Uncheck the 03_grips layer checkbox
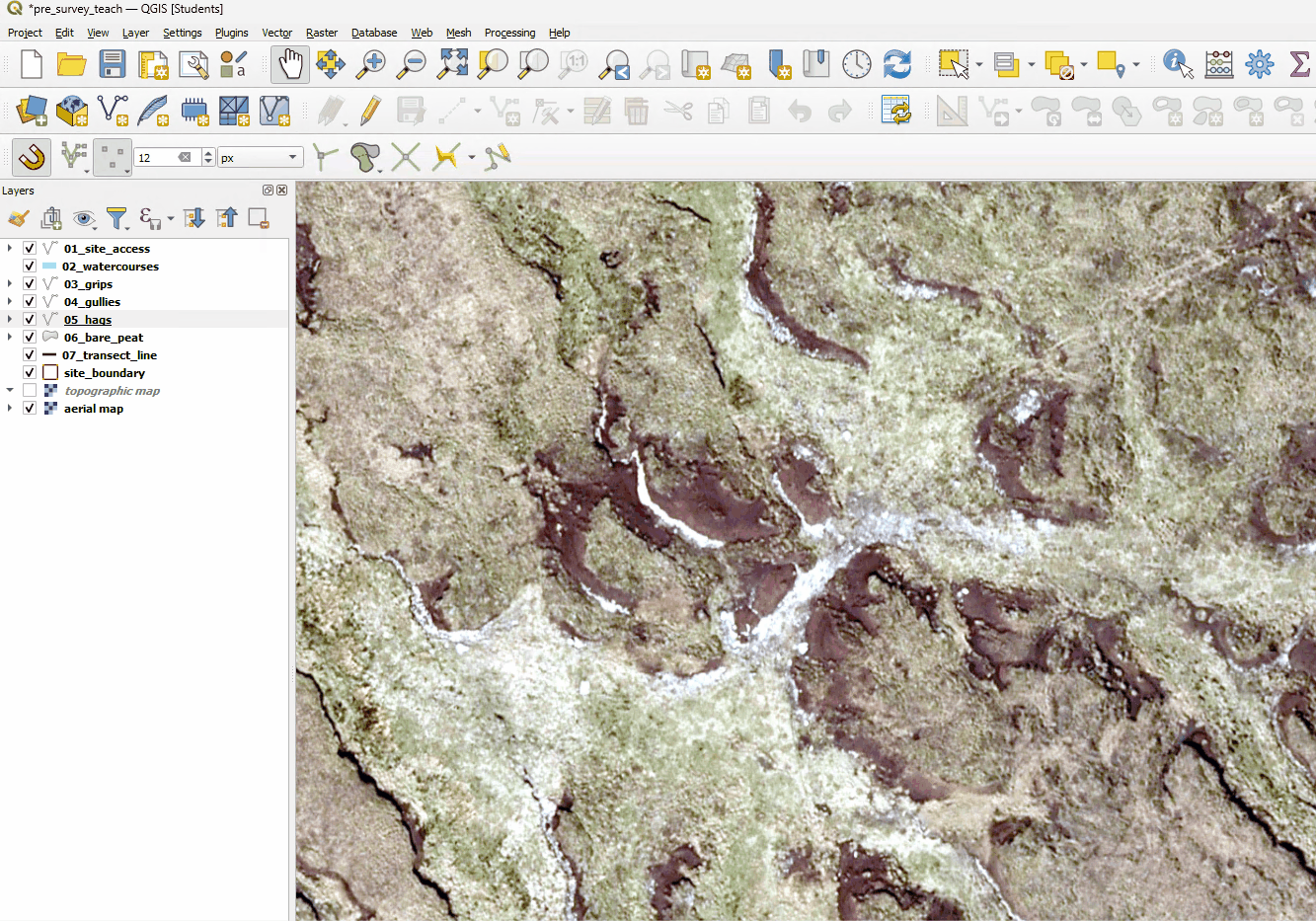Image resolution: width=1316 pixels, height=921 pixels. [30, 284]
